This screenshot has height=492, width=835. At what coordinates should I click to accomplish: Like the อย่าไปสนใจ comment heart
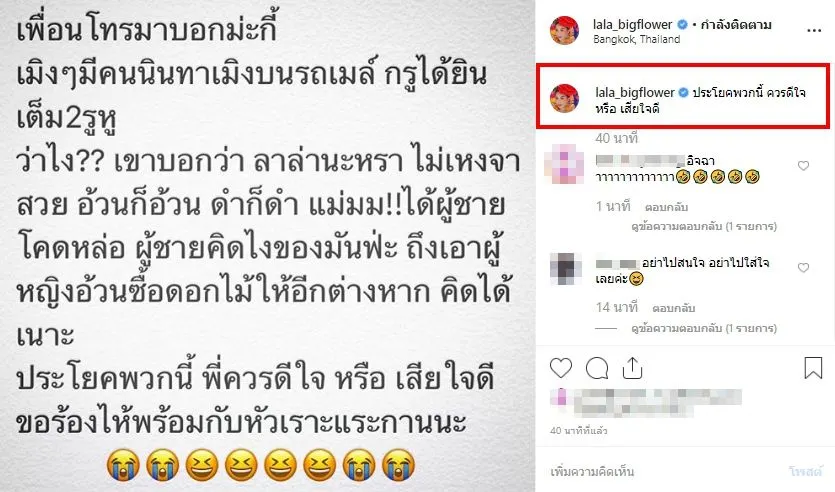point(804,267)
